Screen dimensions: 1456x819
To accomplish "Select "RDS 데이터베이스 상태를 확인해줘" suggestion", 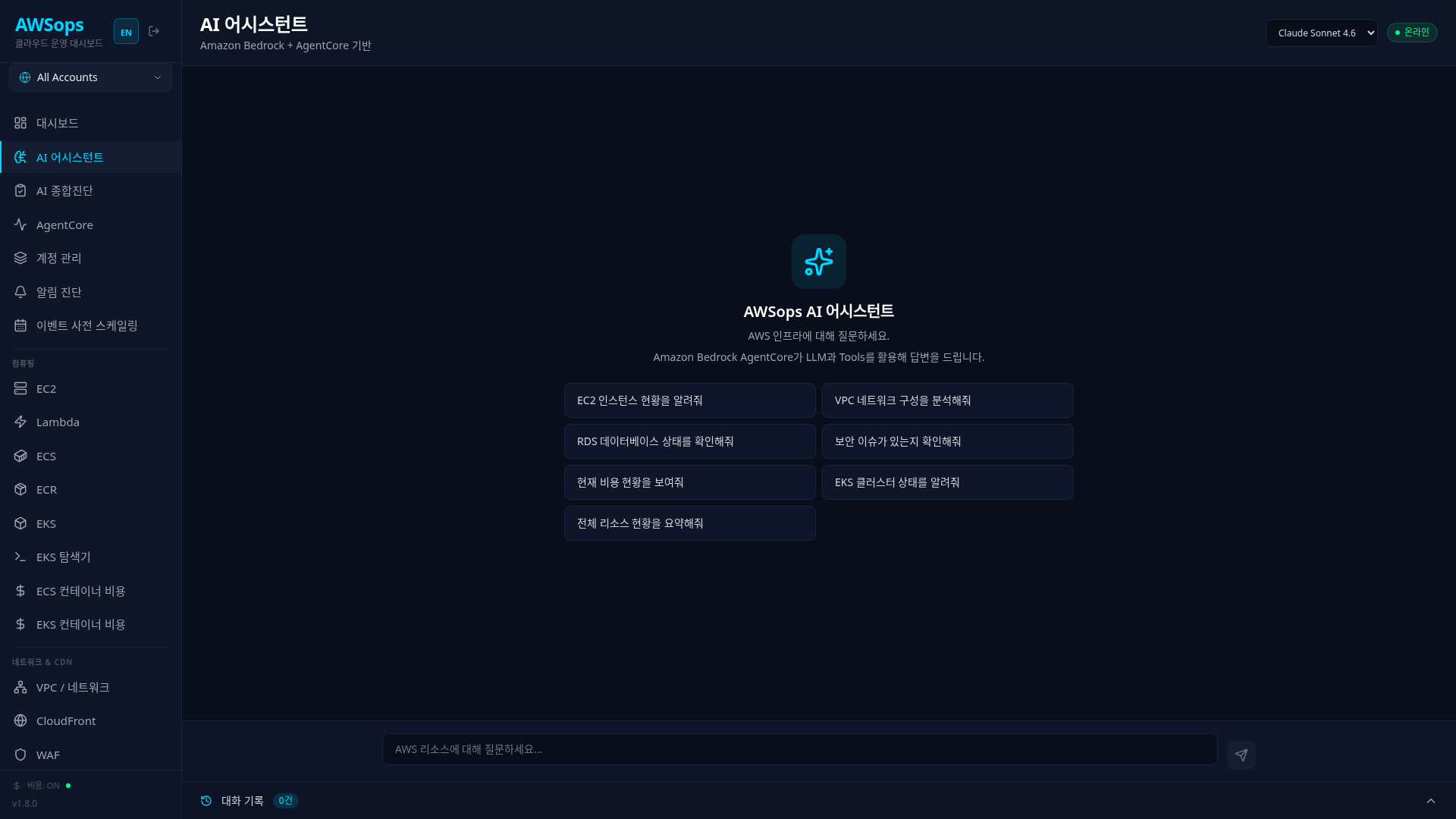I will tap(690, 441).
